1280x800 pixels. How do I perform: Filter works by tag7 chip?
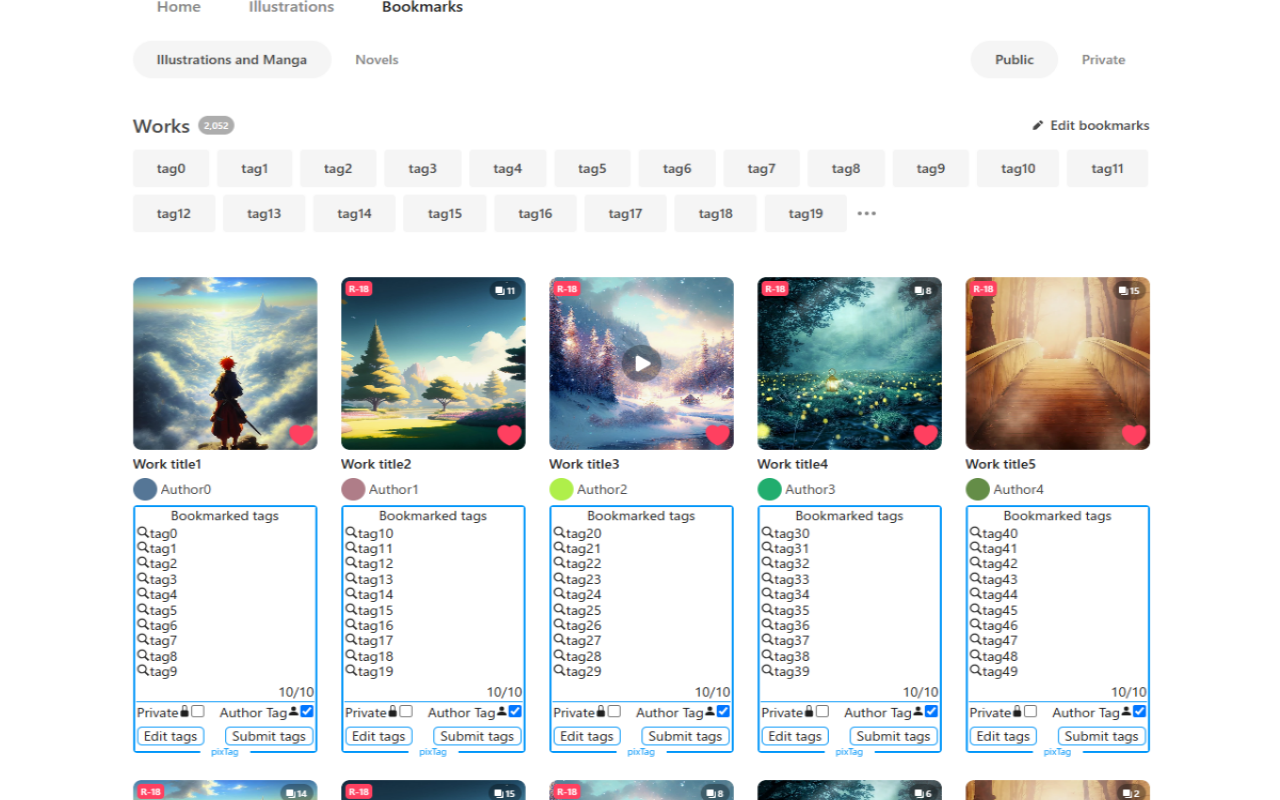(x=761, y=169)
